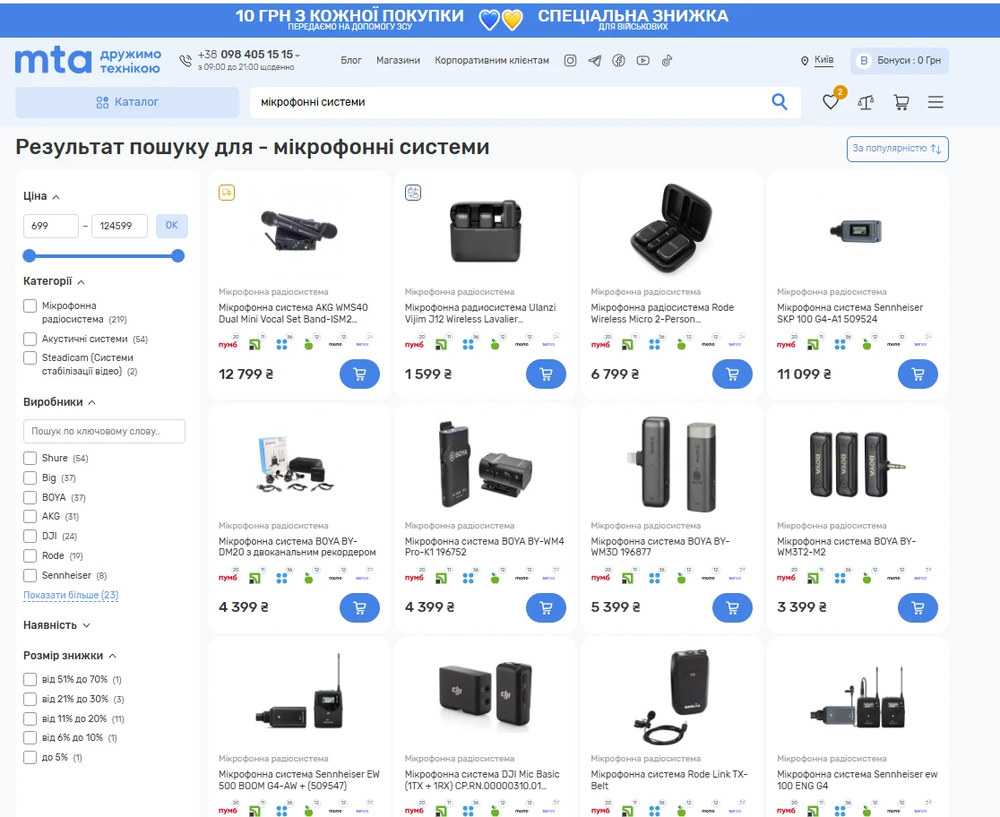Open the Магазини menu item
This screenshot has width=1000, height=817.
coord(398,61)
